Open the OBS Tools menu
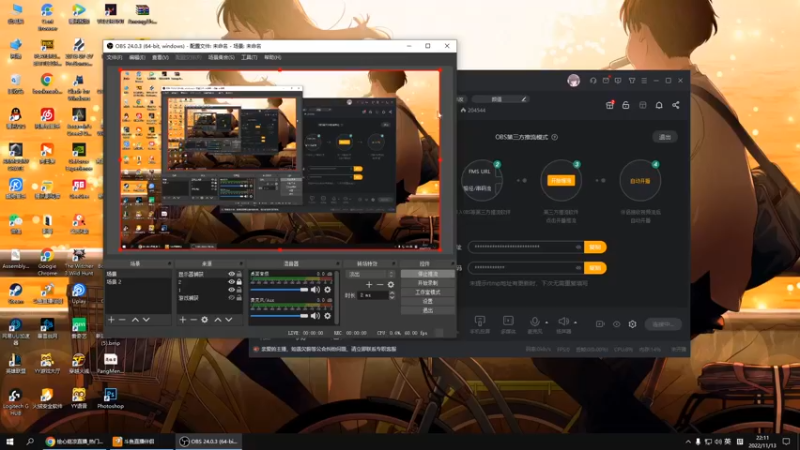Viewport: 800px width, 450px height. click(x=249, y=58)
